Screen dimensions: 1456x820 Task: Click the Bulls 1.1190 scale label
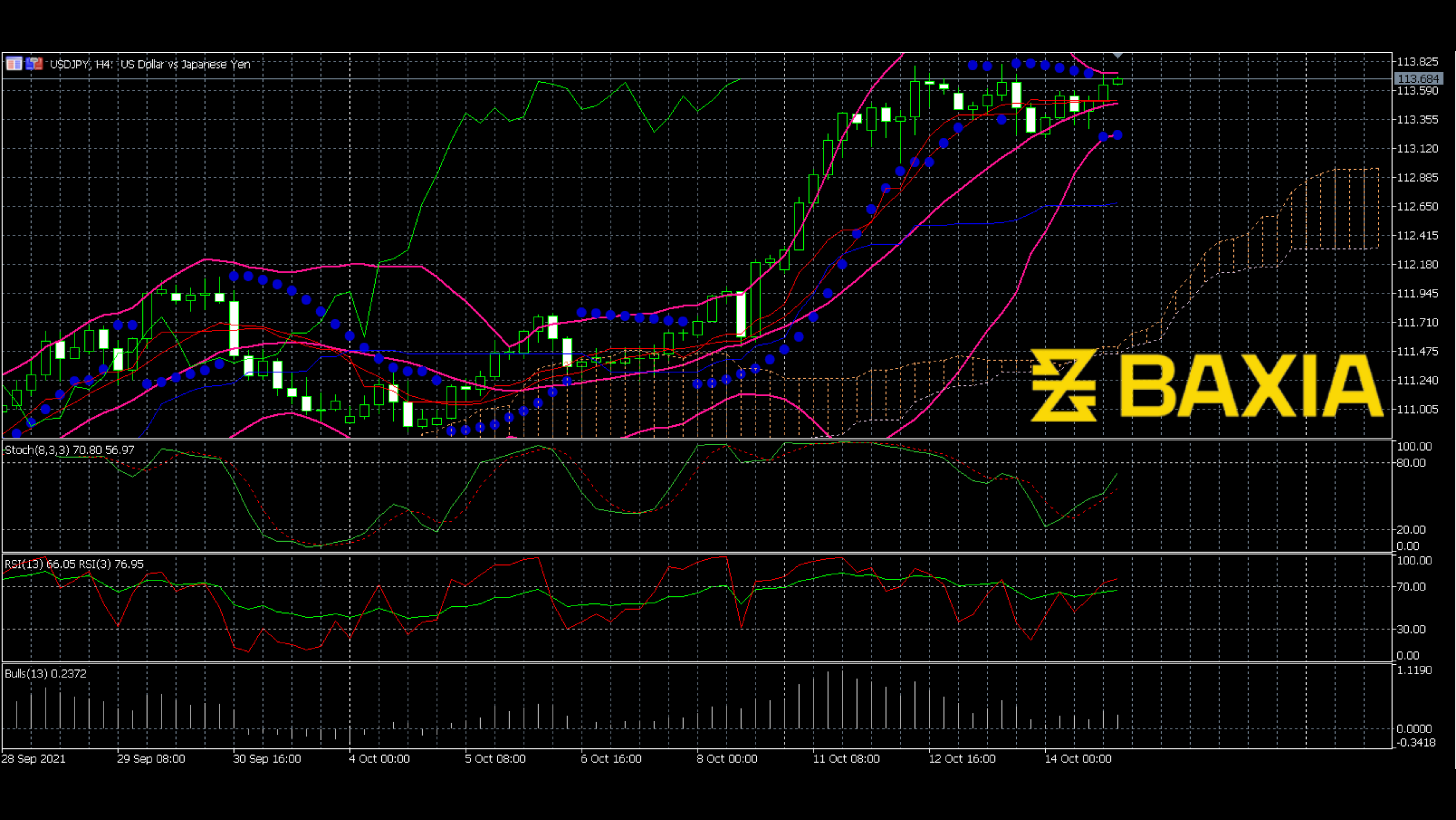point(1414,670)
